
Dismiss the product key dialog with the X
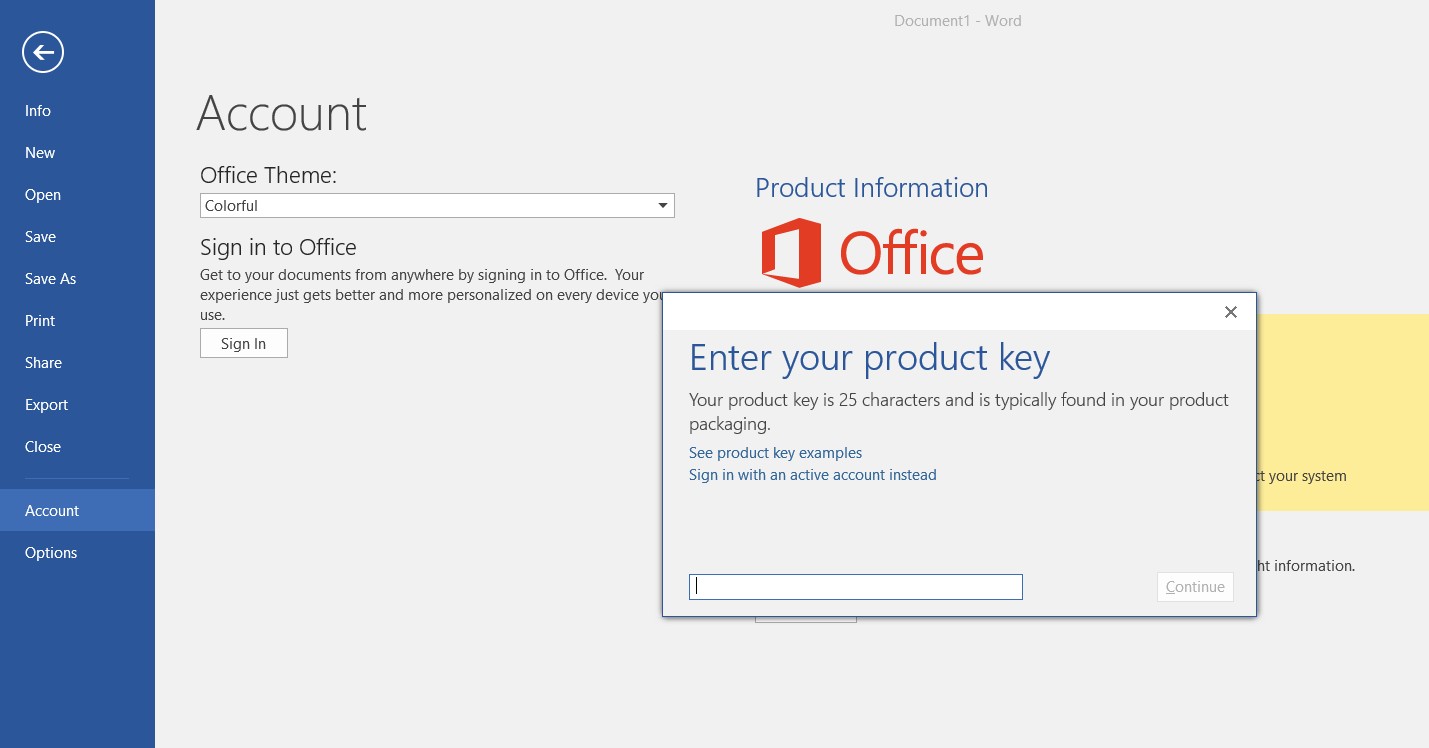(1230, 312)
